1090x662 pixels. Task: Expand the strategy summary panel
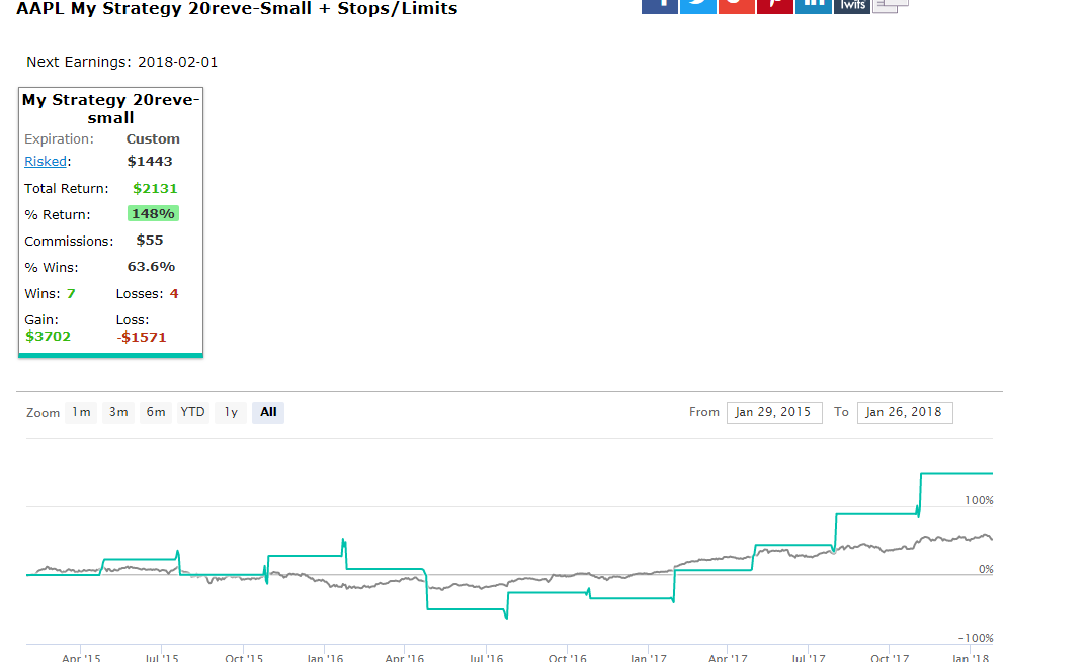click(110, 108)
